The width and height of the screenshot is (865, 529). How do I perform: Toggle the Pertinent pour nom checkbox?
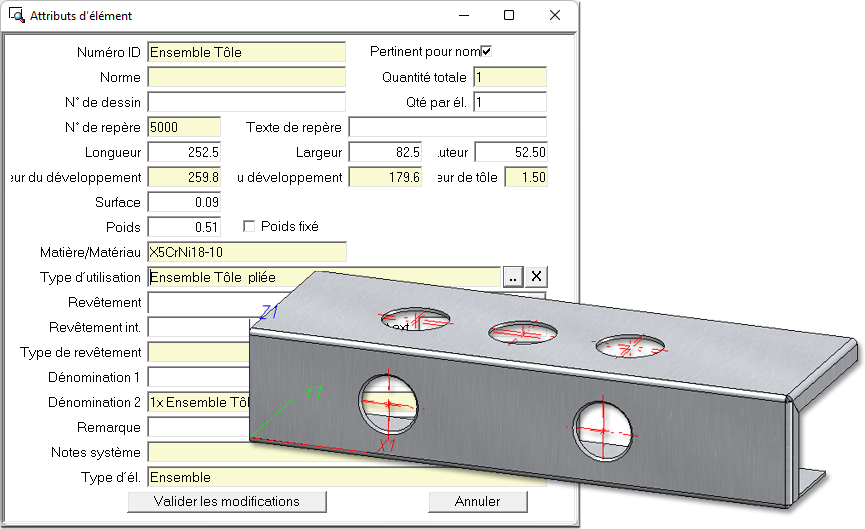[x=487, y=52]
